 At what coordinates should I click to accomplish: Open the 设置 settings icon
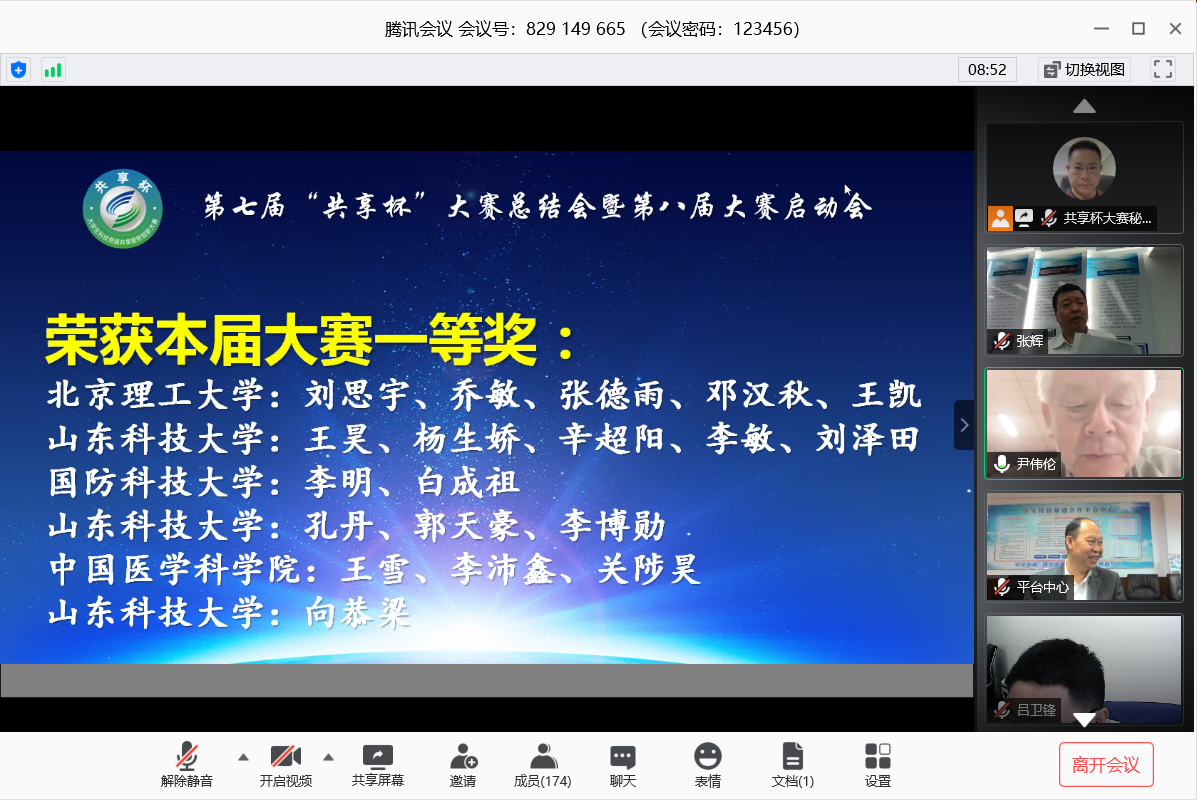click(878, 765)
